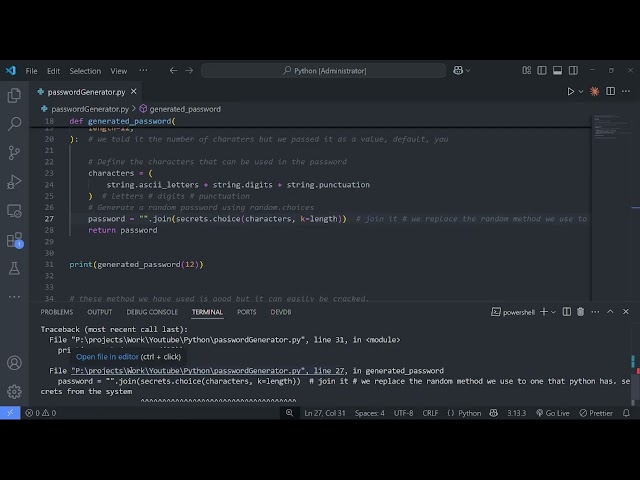Open the Manage gear icon
Image resolution: width=640 pixels, height=480 pixels.
click(14, 391)
